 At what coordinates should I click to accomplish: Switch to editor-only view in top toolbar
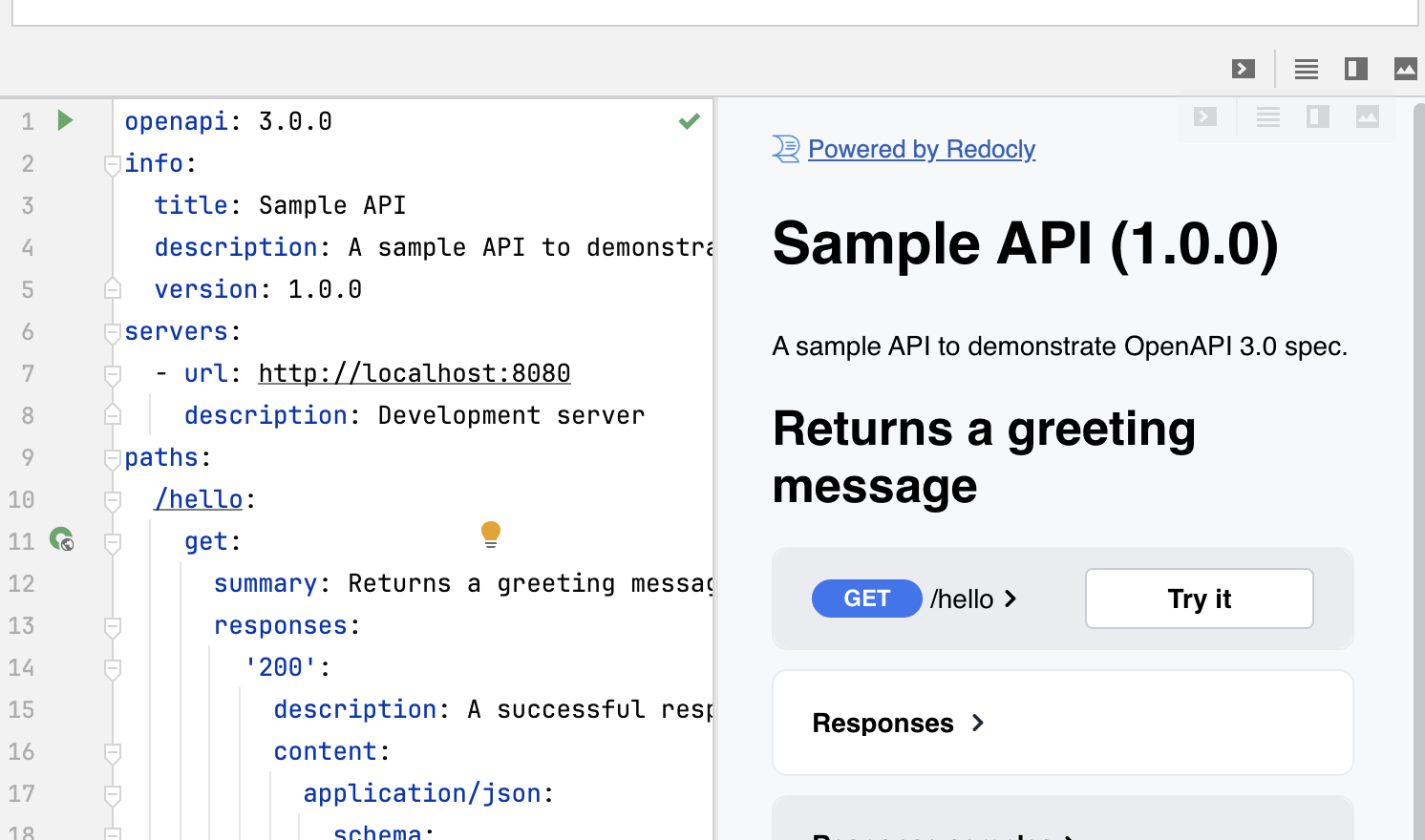[x=1307, y=69]
